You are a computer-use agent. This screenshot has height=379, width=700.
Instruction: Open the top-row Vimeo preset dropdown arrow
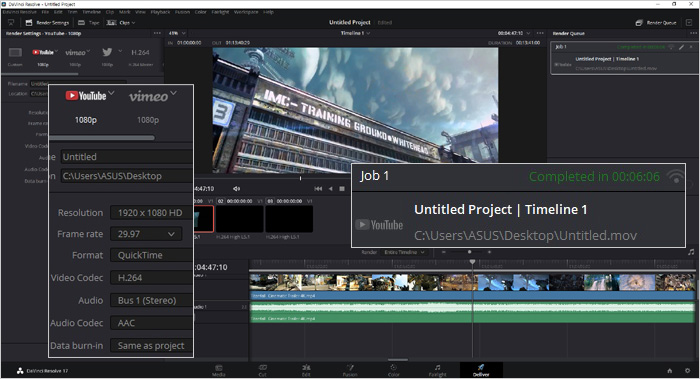click(88, 50)
